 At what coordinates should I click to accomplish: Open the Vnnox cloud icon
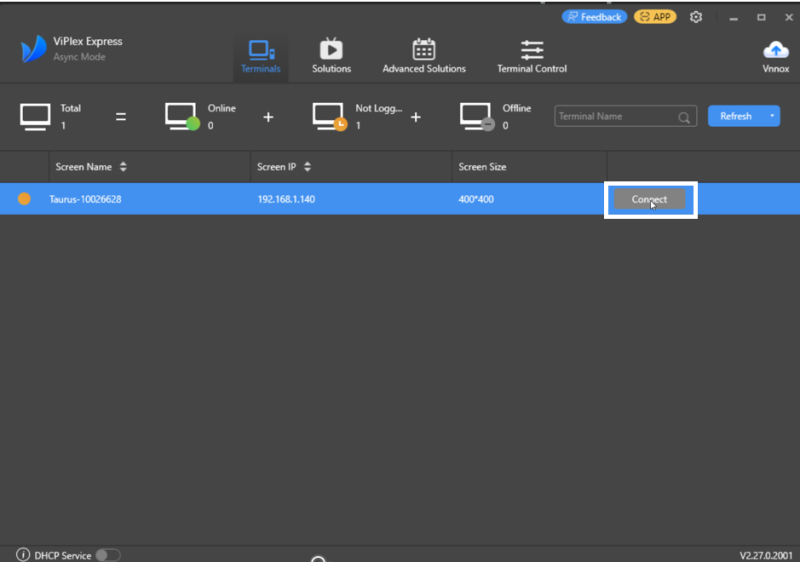click(x=776, y=51)
